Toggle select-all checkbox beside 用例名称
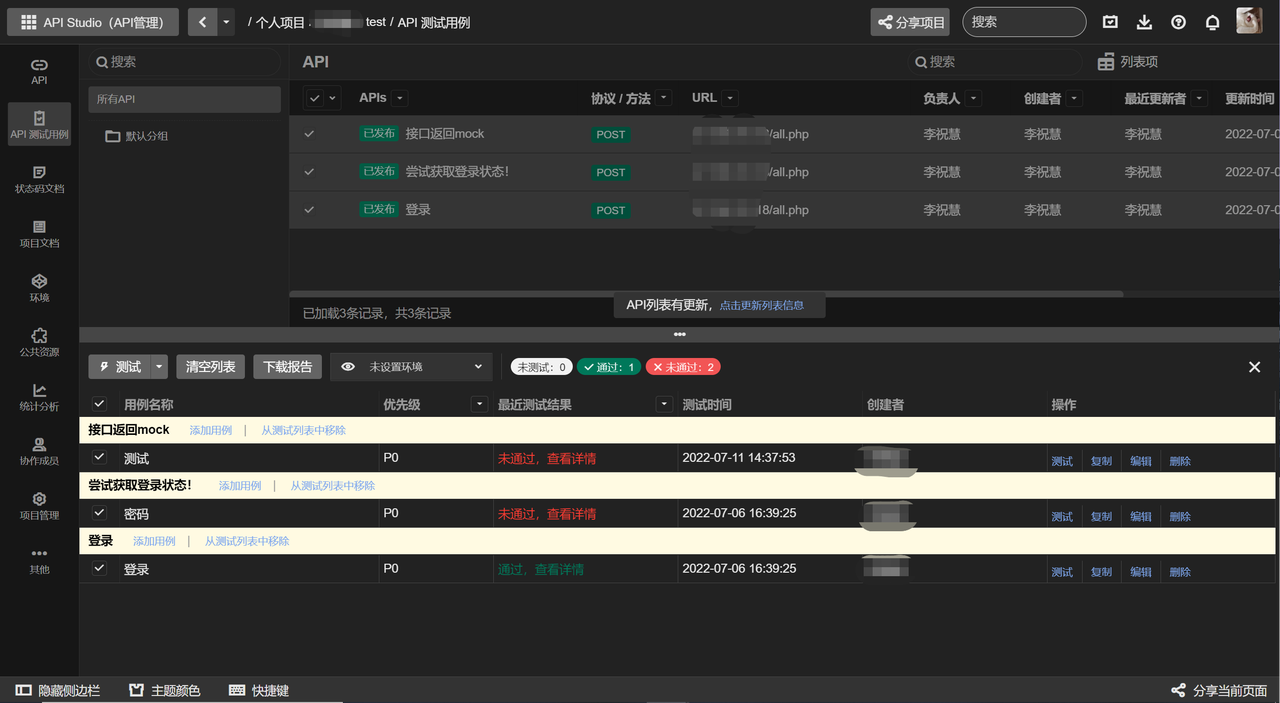The width and height of the screenshot is (1280, 703). 99,404
